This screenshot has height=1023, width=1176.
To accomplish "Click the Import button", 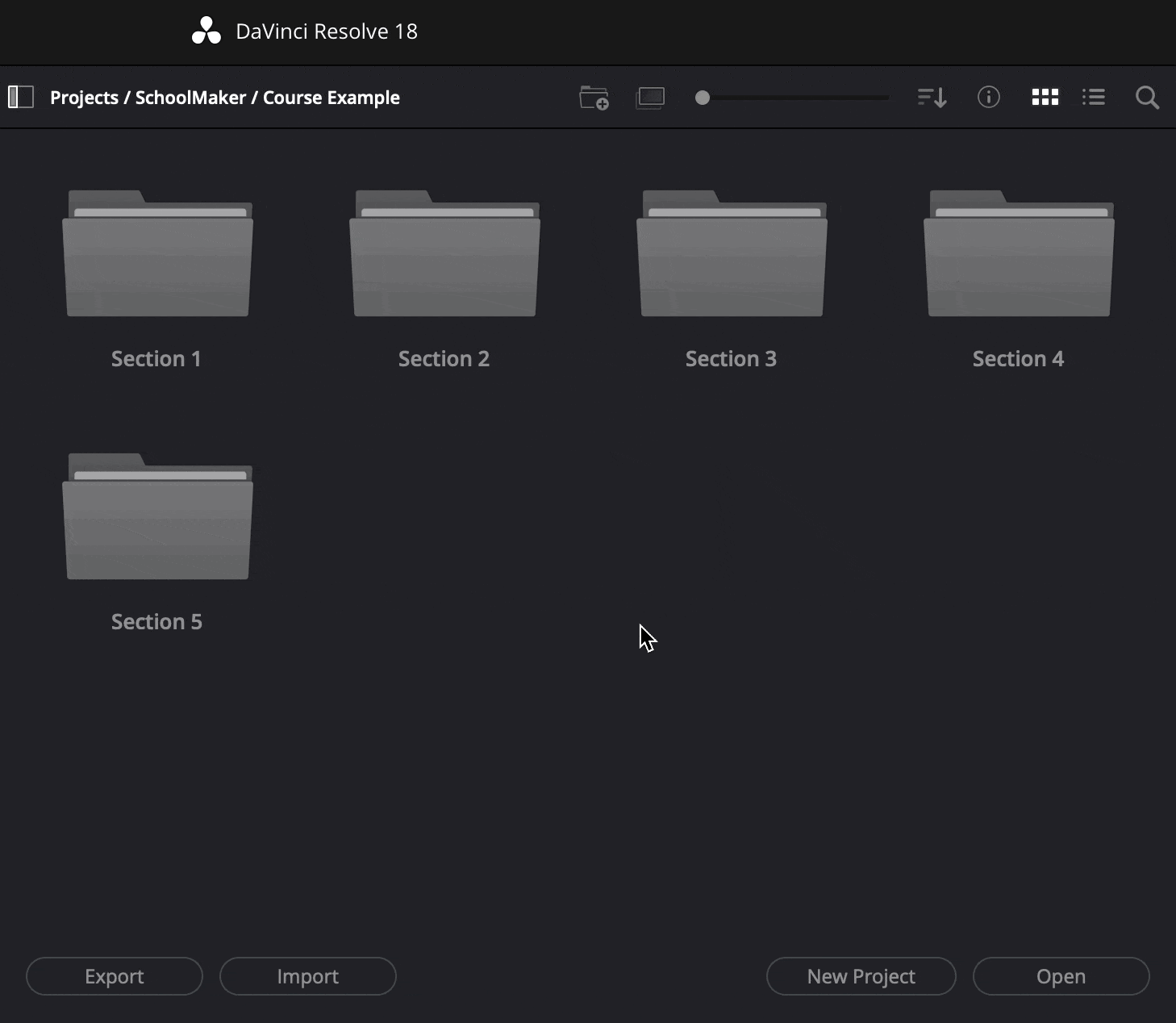I will click(x=308, y=976).
